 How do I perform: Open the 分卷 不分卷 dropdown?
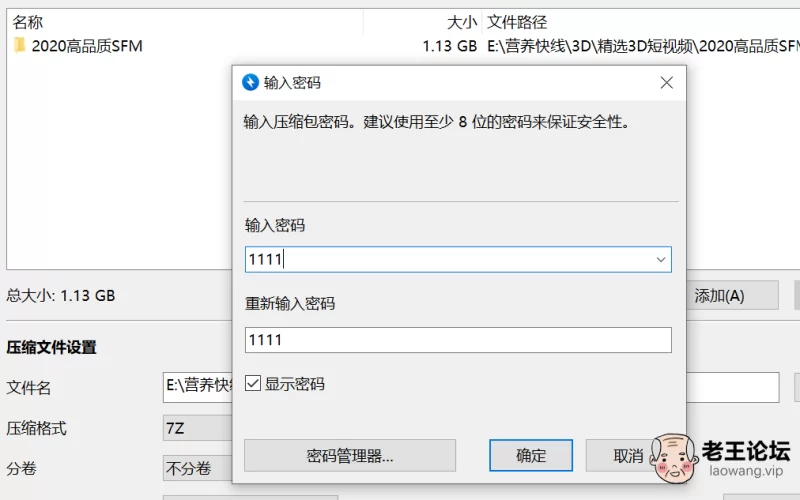click(198, 468)
